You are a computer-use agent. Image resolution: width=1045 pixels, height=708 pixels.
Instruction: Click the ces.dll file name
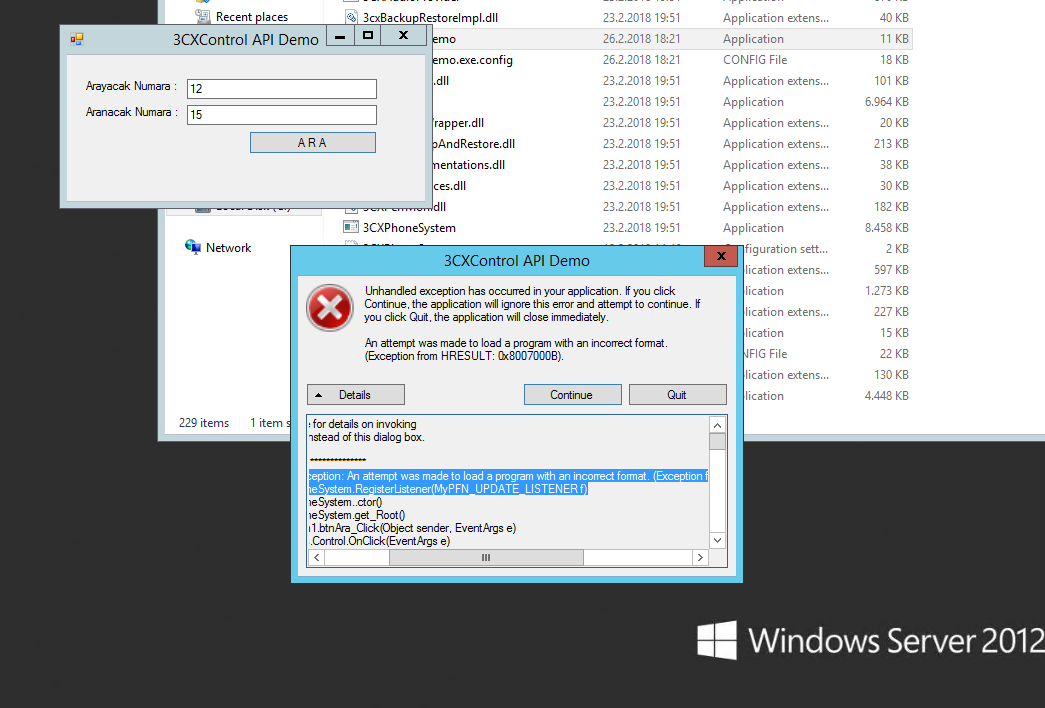[x=449, y=185]
